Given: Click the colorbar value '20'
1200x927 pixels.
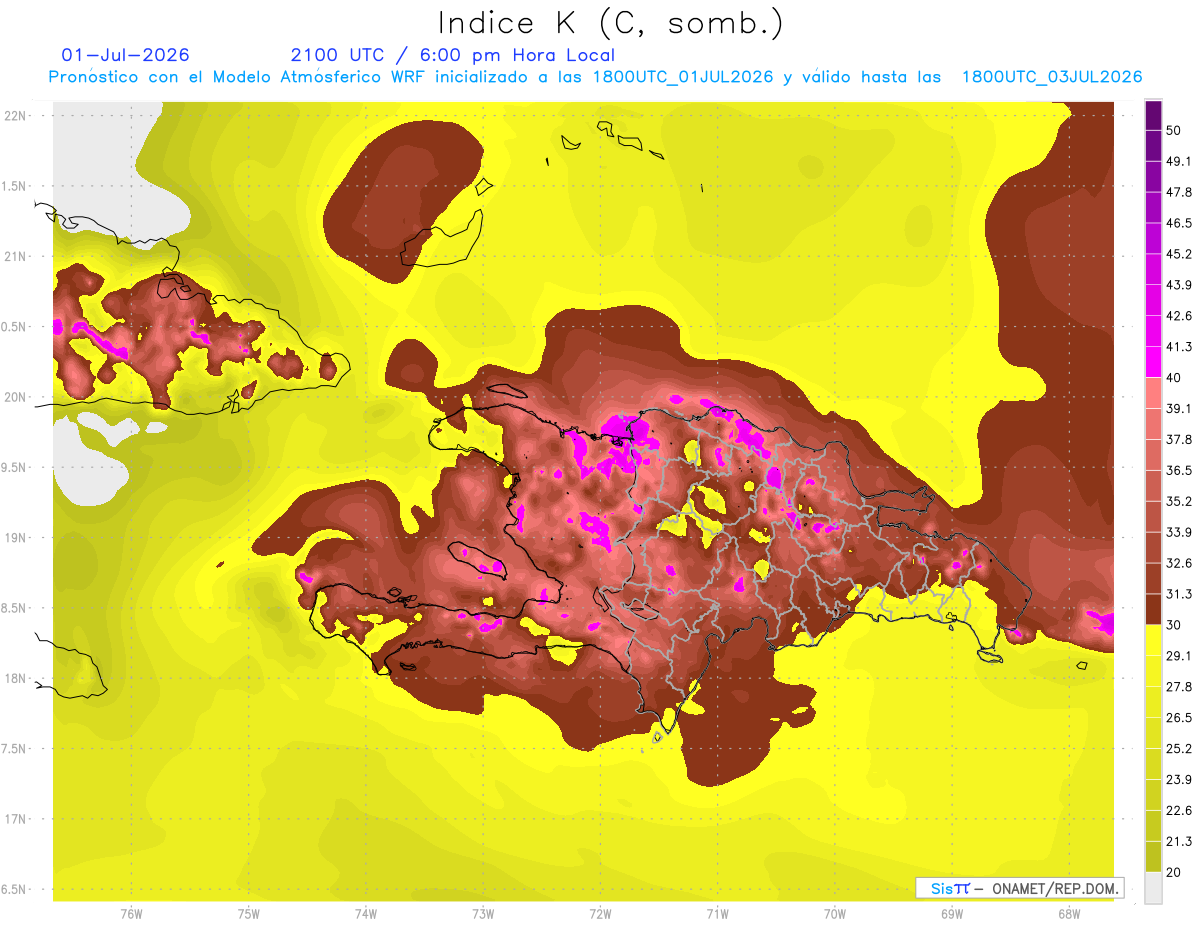Looking at the screenshot, I should (1174, 872).
